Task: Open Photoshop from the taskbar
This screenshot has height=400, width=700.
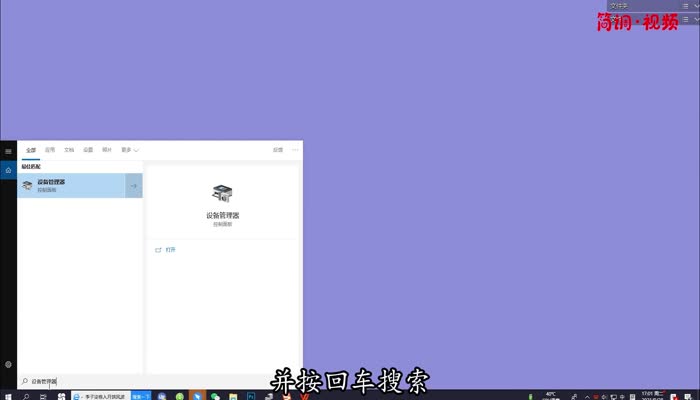Action: tap(252, 397)
